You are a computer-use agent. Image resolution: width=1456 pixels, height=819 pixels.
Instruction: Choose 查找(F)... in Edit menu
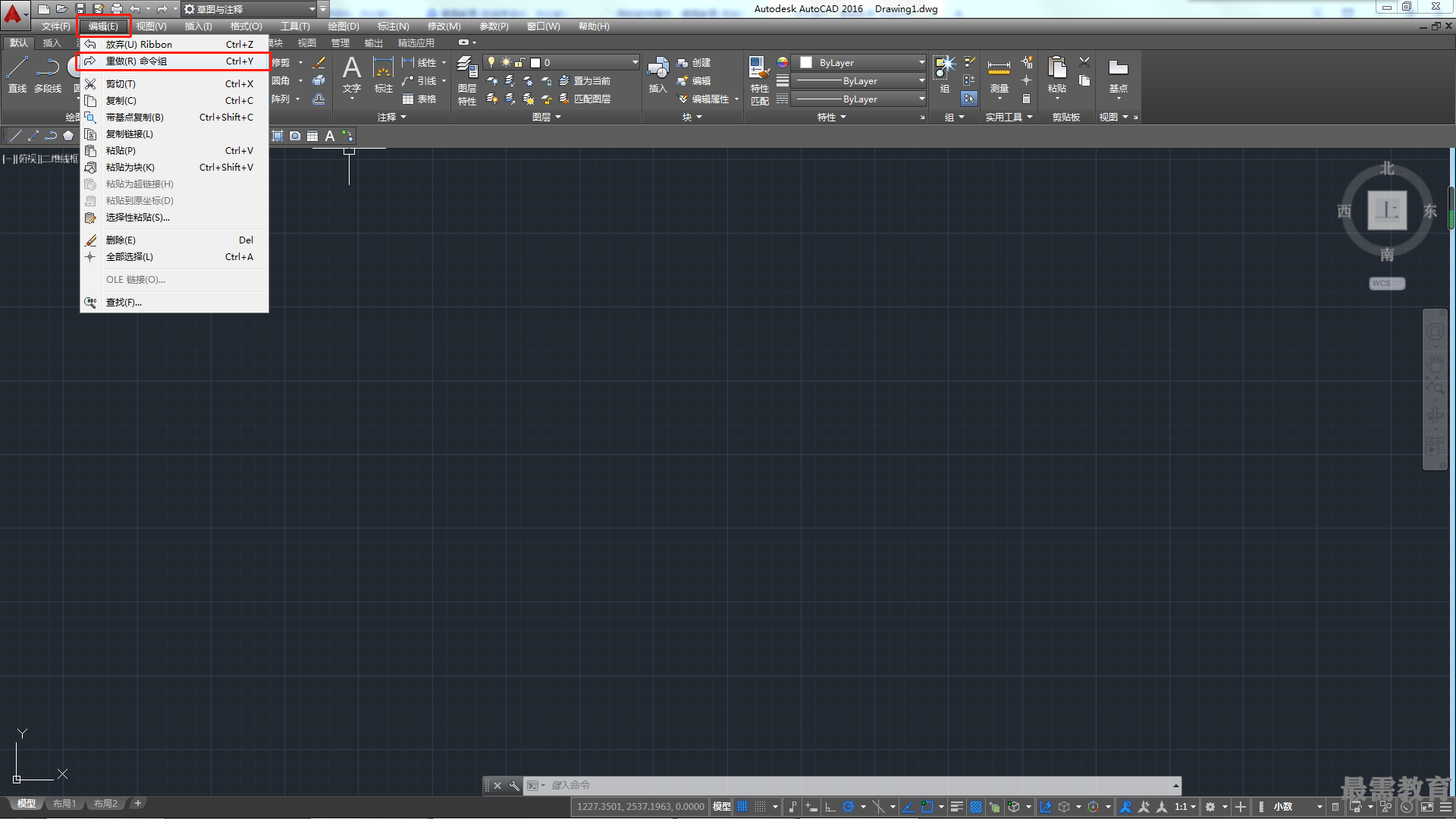[174, 303]
